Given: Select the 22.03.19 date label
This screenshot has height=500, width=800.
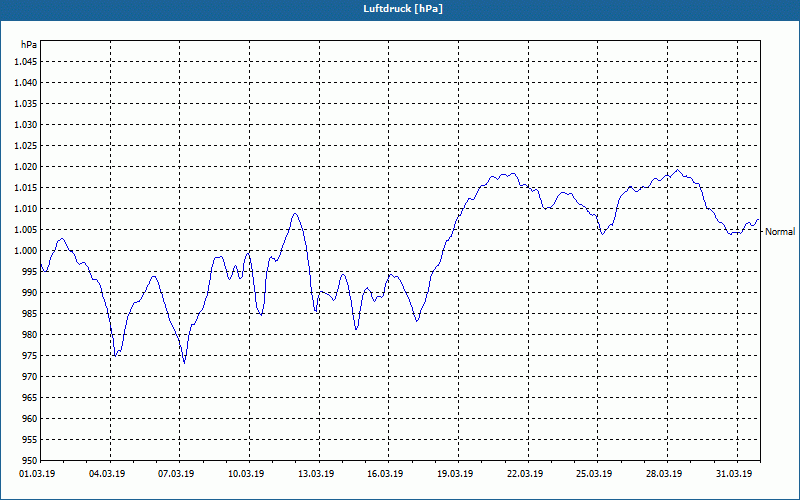Looking at the screenshot, I should click(x=525, y=474).
